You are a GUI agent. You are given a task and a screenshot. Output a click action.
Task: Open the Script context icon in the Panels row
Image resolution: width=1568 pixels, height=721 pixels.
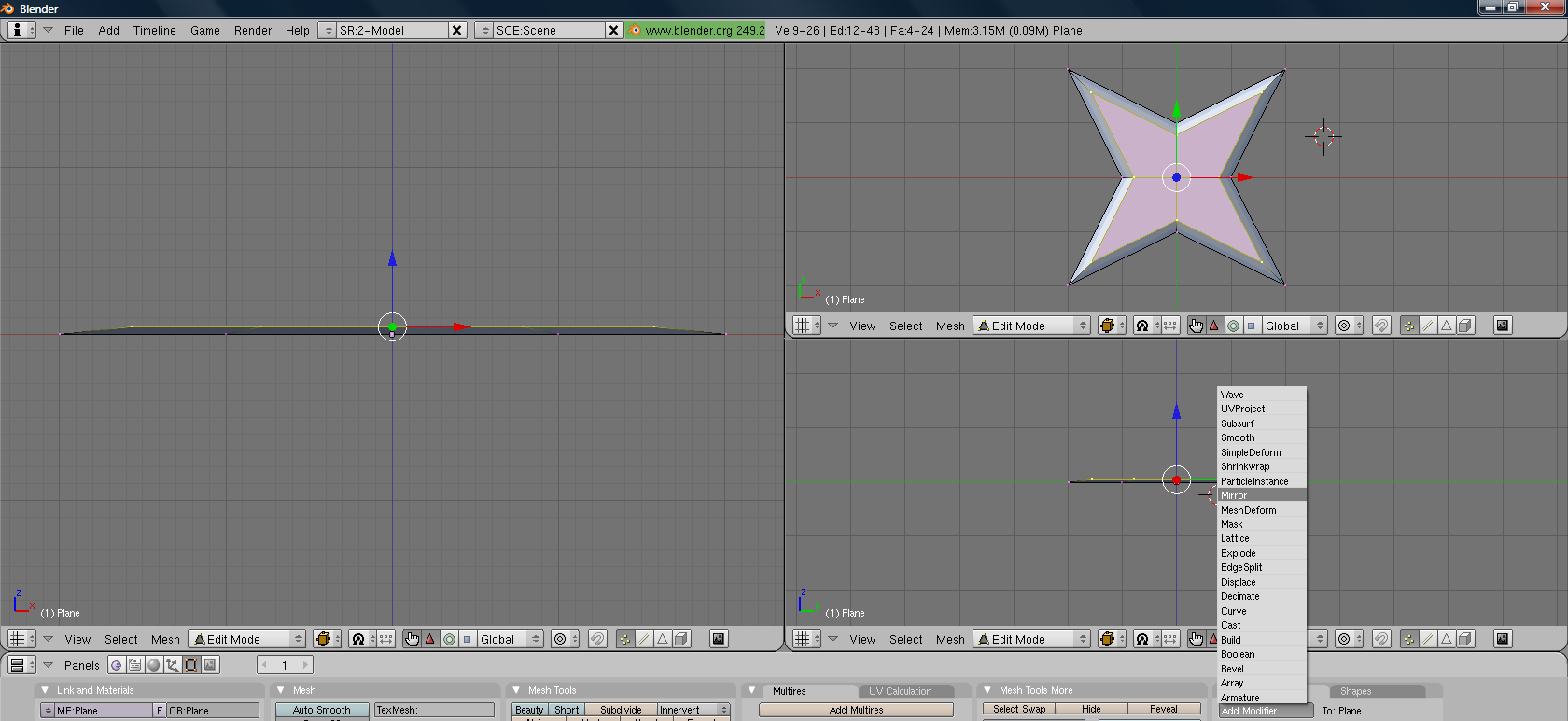click(135, 665)
